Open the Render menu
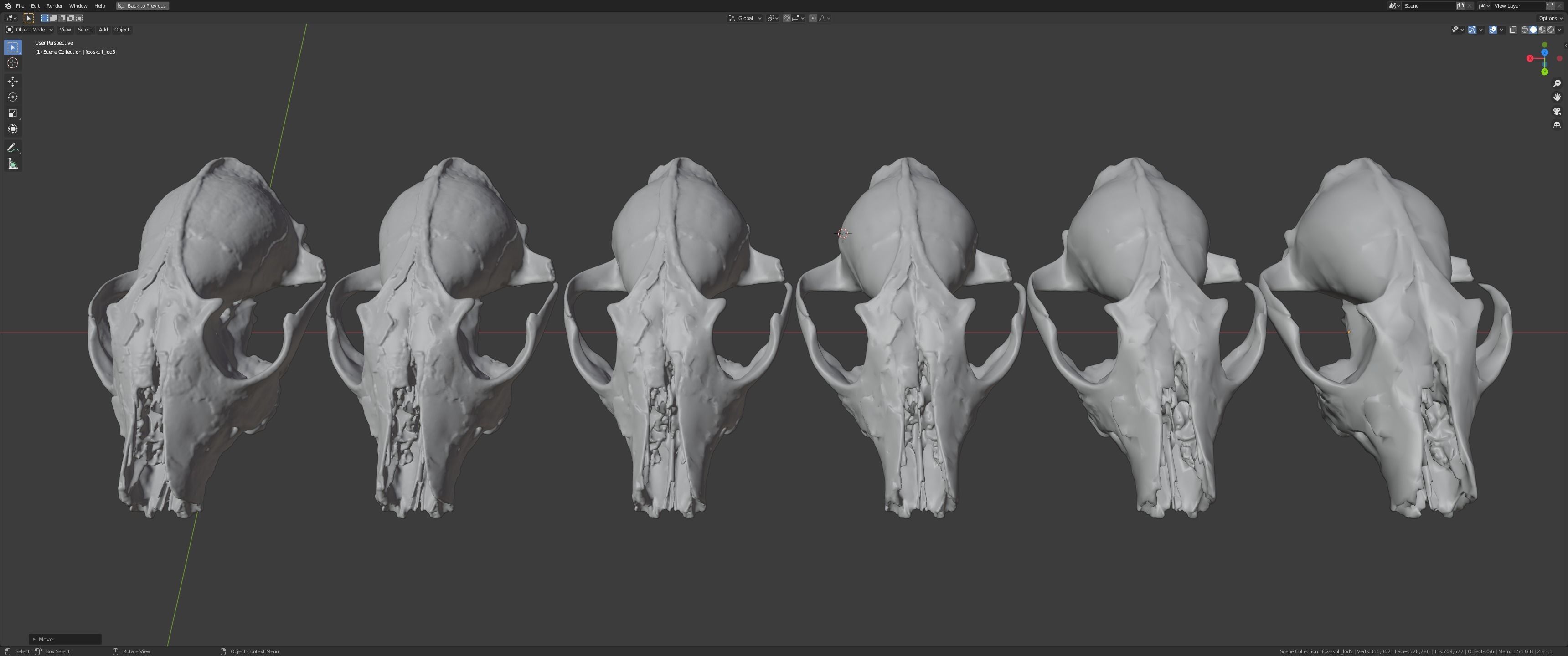 [x=54, y=5]
